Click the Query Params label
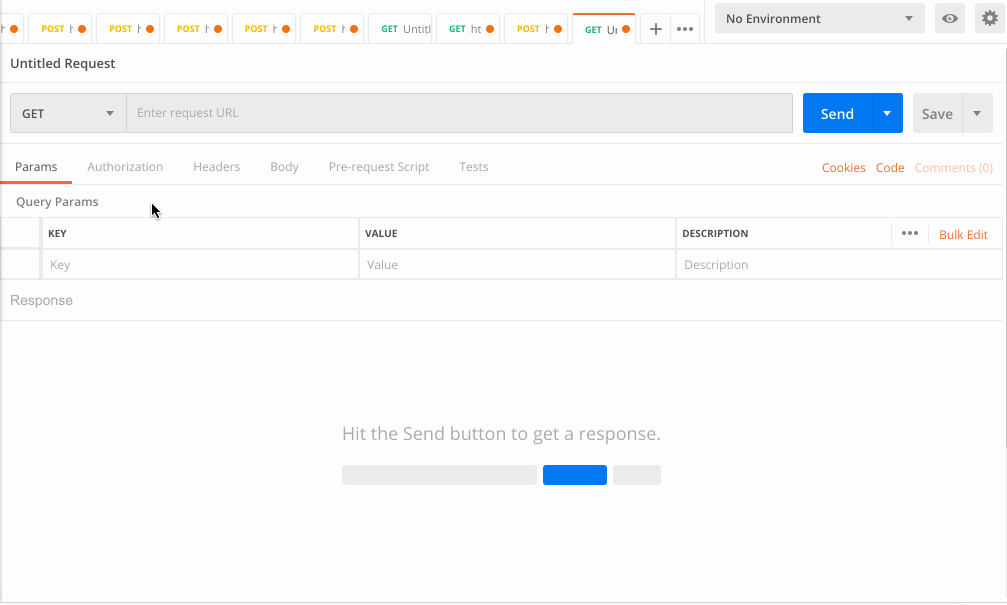The image size is (1007, 605). tap(57, 202)
